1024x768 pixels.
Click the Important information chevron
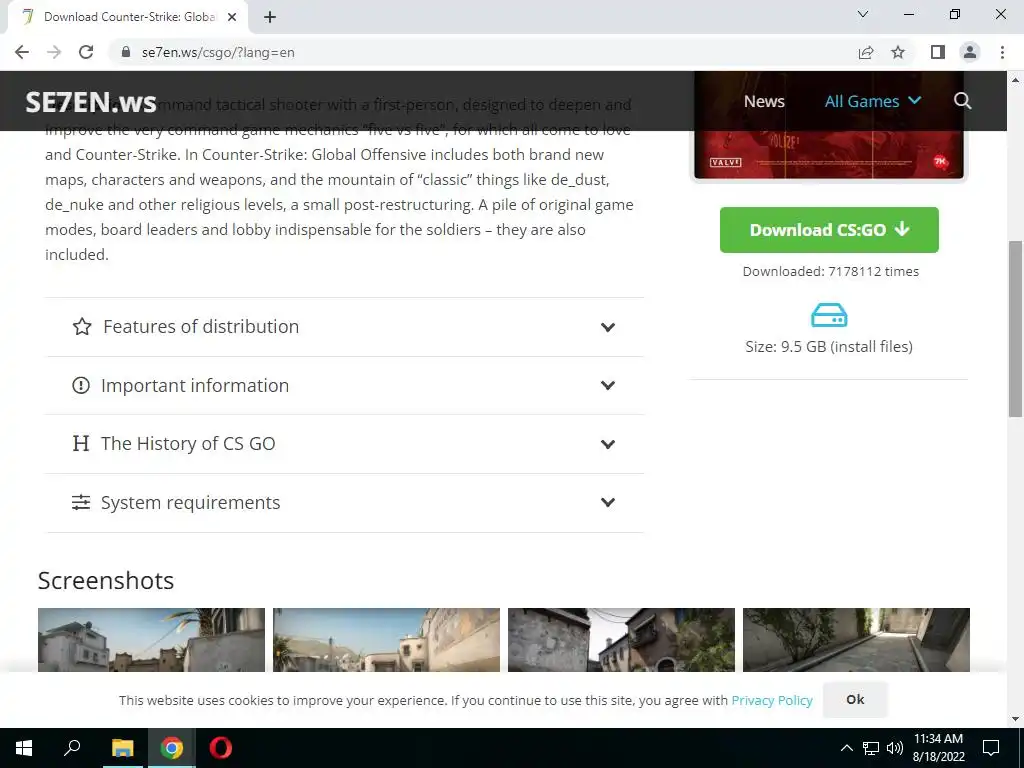[x=607, y=385]
